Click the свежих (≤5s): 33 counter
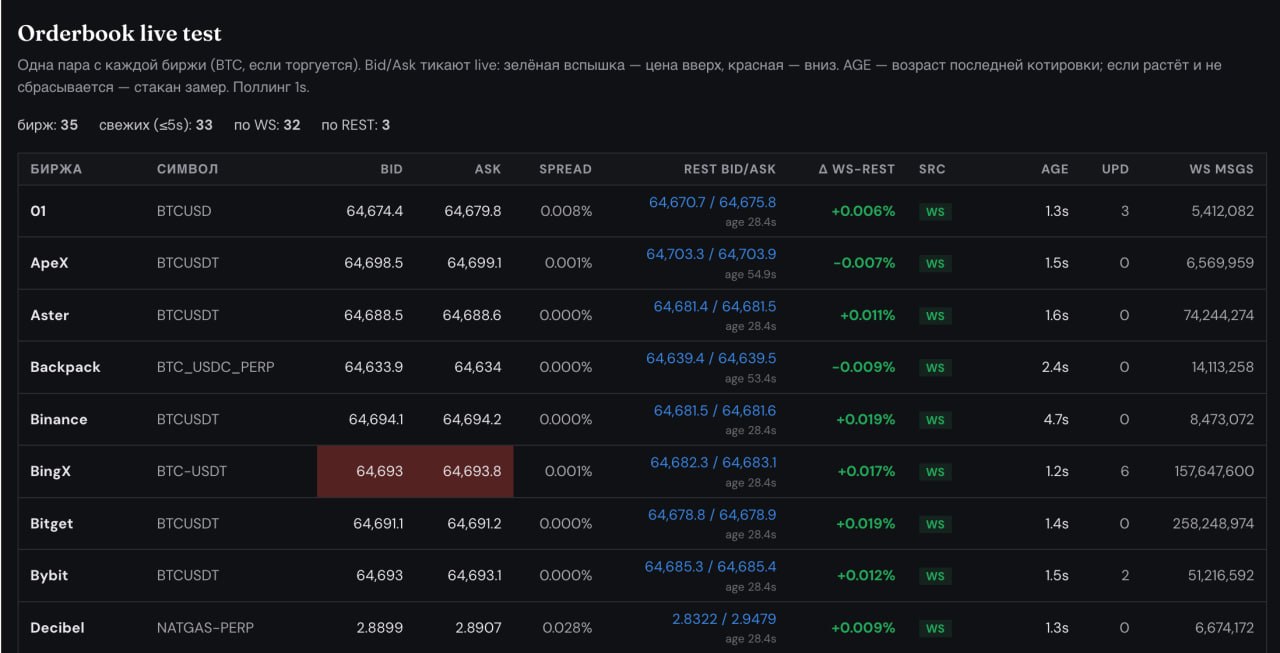The width and height of the screenshot is (1280, 653). pos(156,125)
